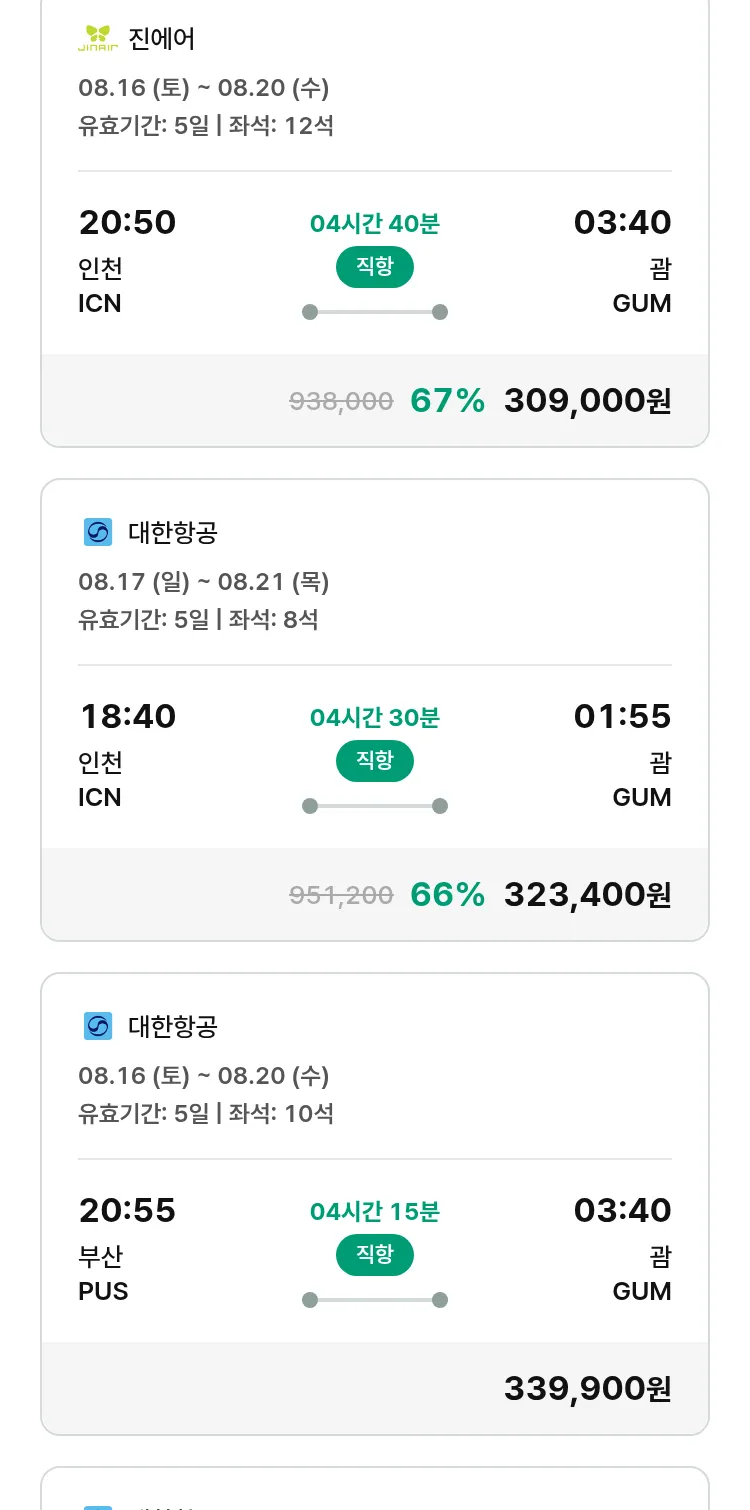Click the Jin Air airline logo
Viewport: 750px width, 1510px height.
coord(98,39)
